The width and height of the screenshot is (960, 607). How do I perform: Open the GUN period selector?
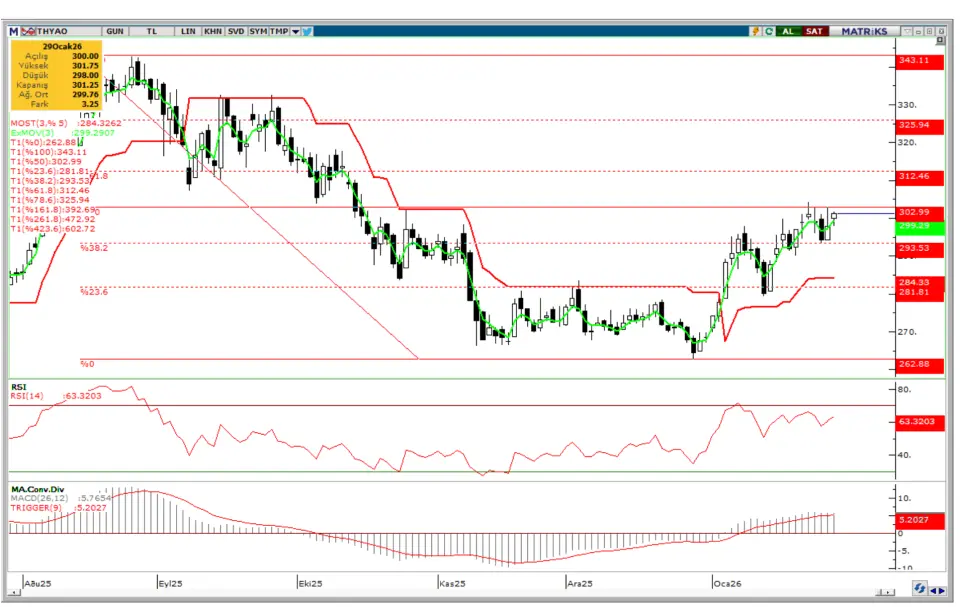pos(115,31)
